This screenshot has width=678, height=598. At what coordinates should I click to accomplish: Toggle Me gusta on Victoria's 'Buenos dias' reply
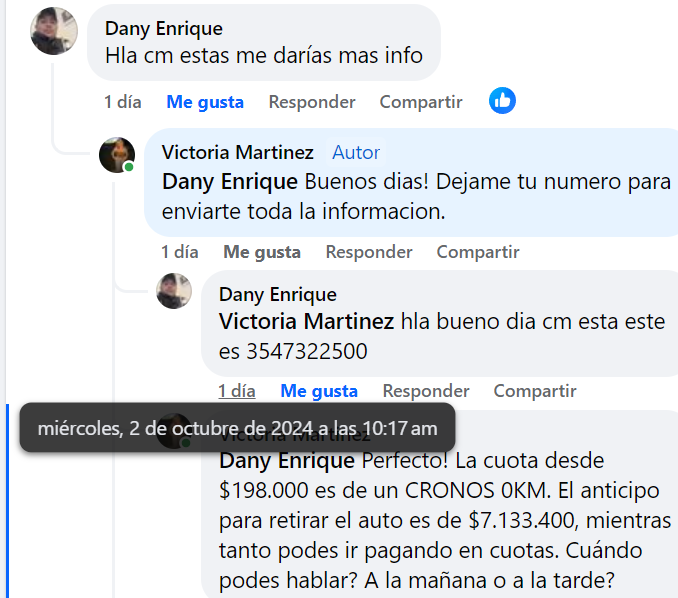[x=262, y=252]
